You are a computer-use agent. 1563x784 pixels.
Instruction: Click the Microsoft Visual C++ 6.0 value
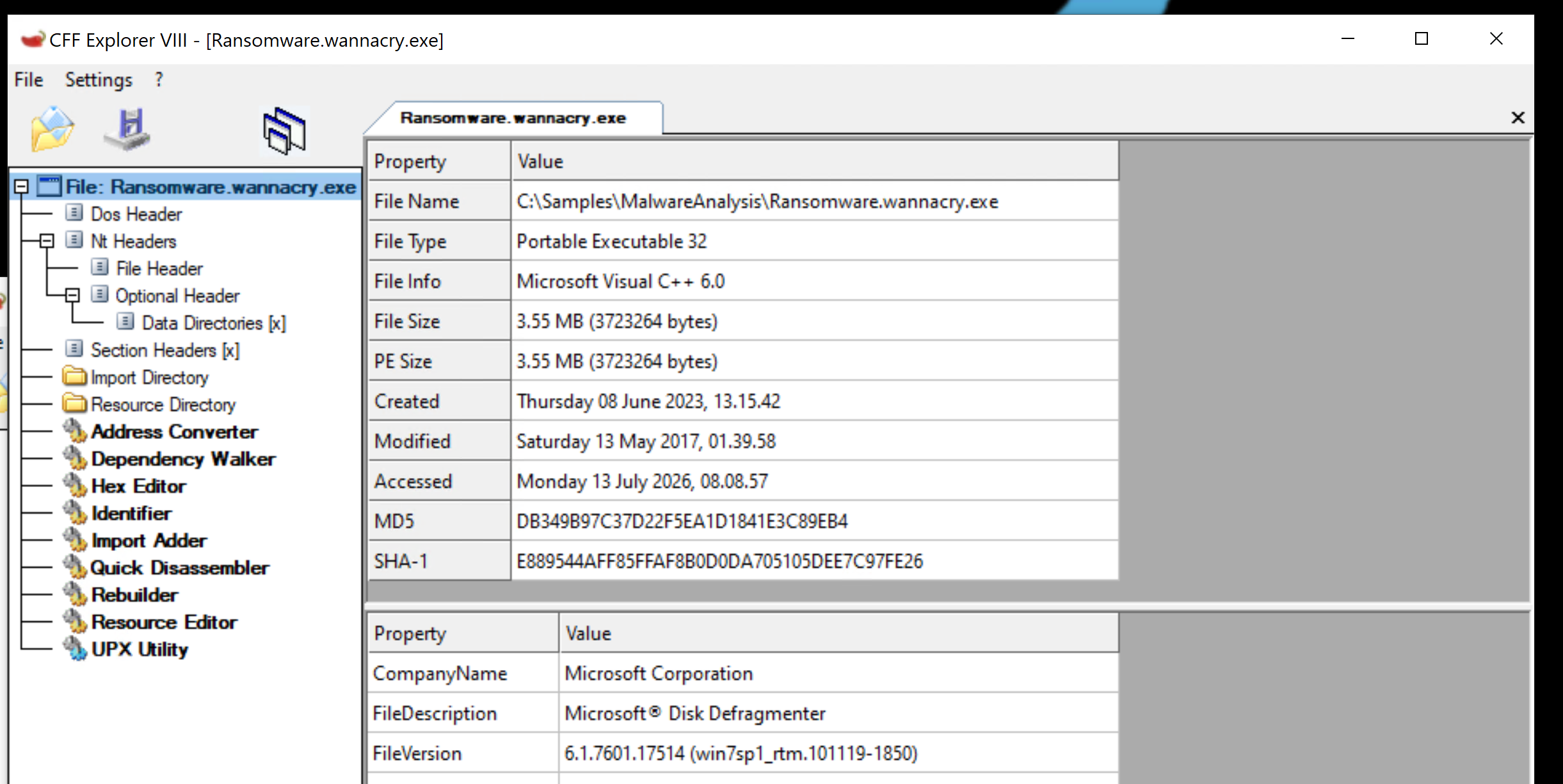click(x=814, y=282)
